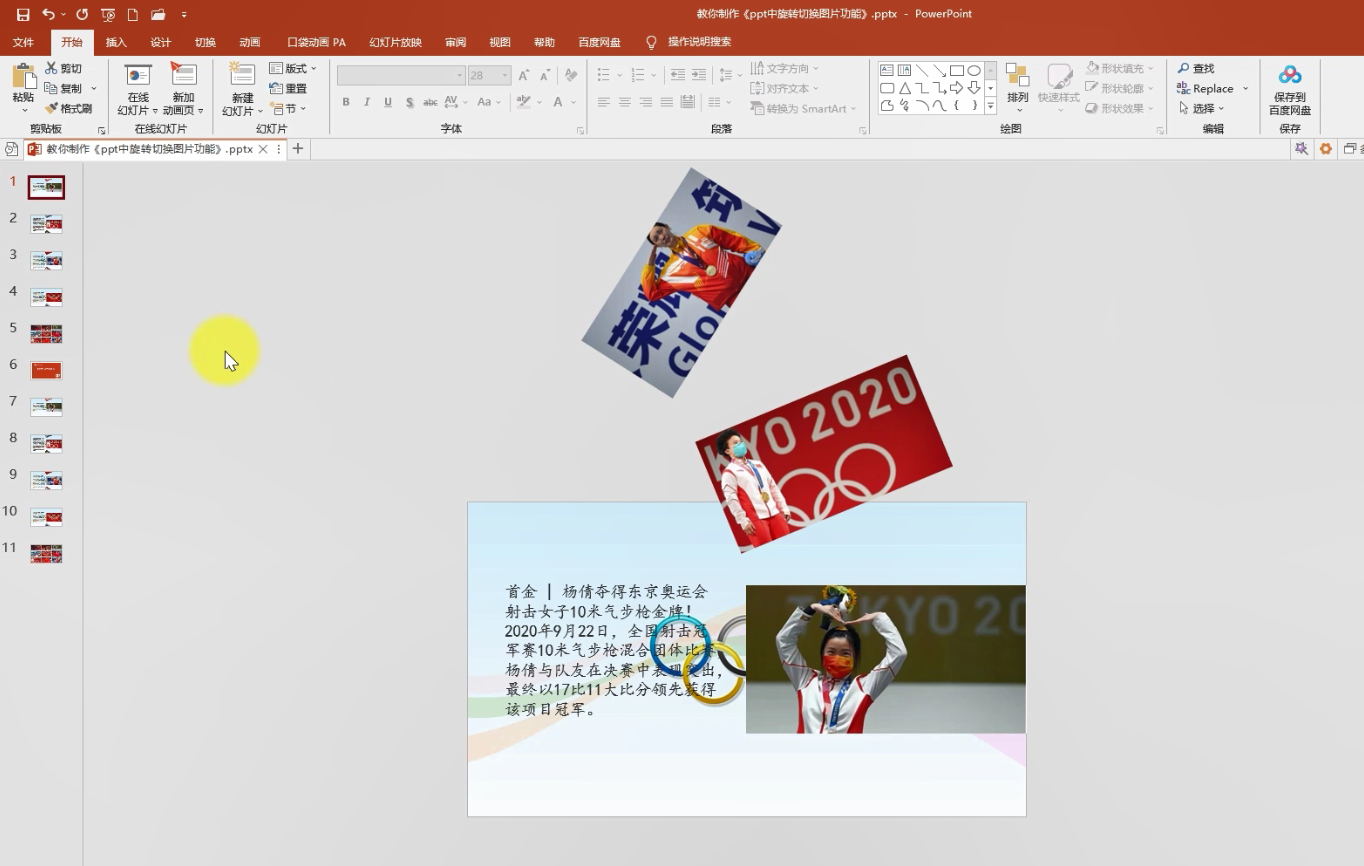
Task: Start slideshow from beginning icon in title bar
Action: coord(108,15)
